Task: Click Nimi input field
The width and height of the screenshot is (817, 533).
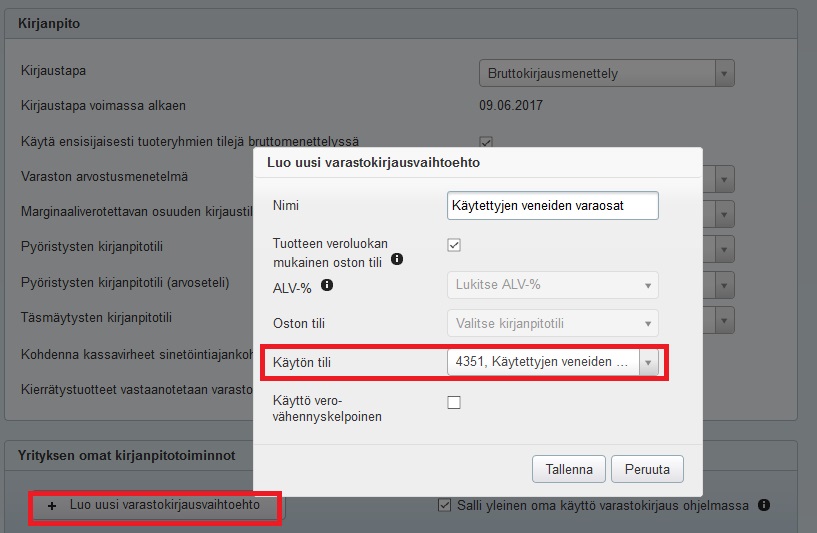Action: tap(553, 205)
